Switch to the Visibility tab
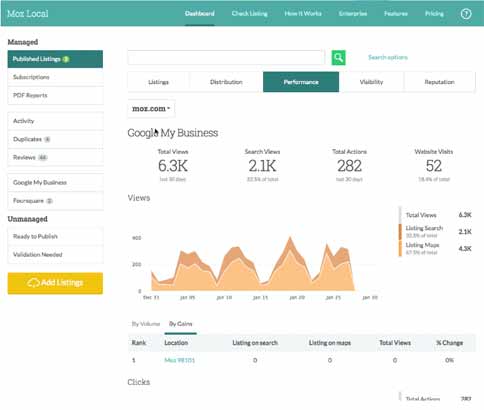The height and width of the screenshot is (410, 484). tap(371, 82)
